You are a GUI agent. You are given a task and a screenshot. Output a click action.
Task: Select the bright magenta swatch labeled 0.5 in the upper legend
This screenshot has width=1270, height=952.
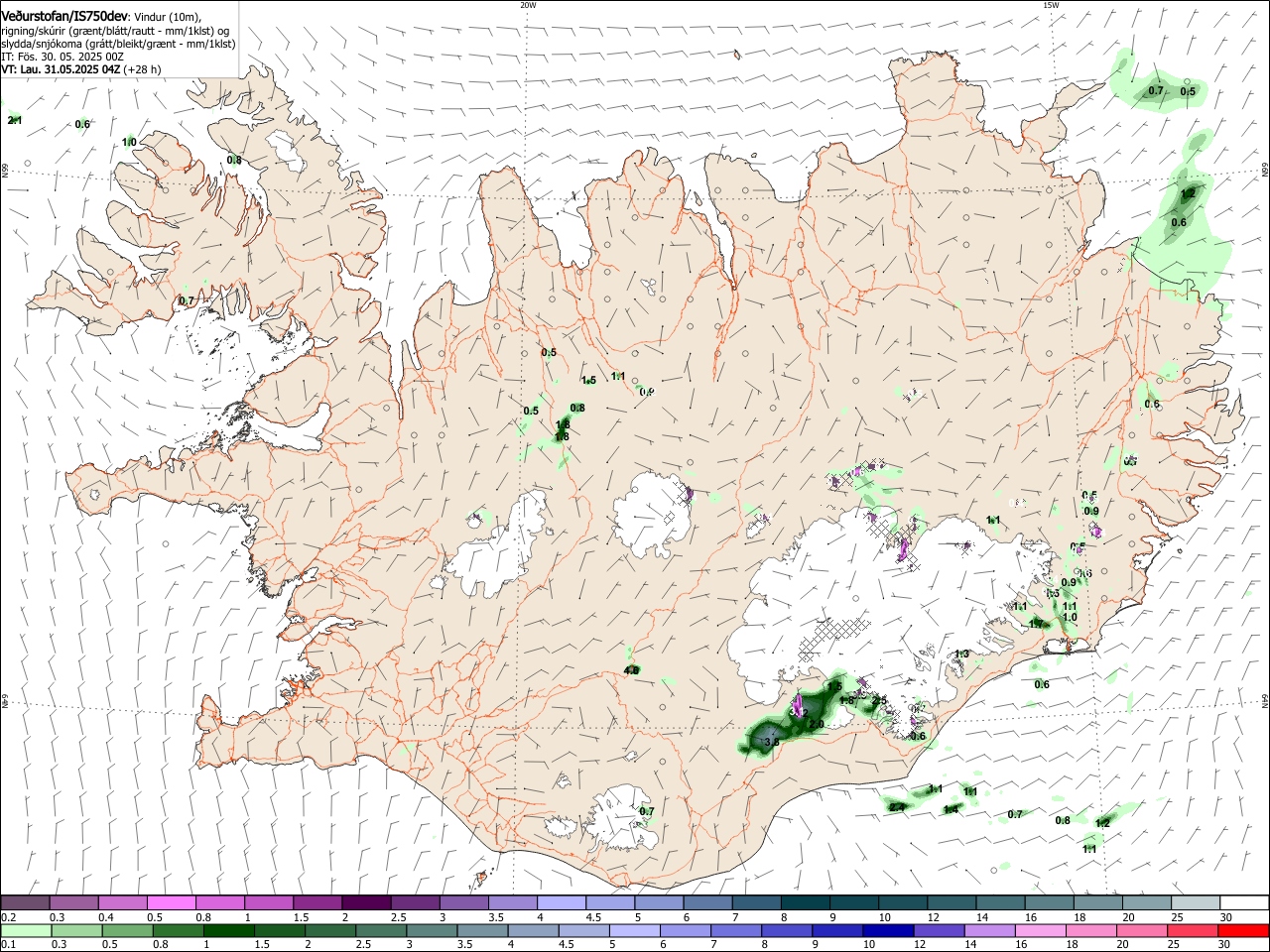(x=171, y=902)
